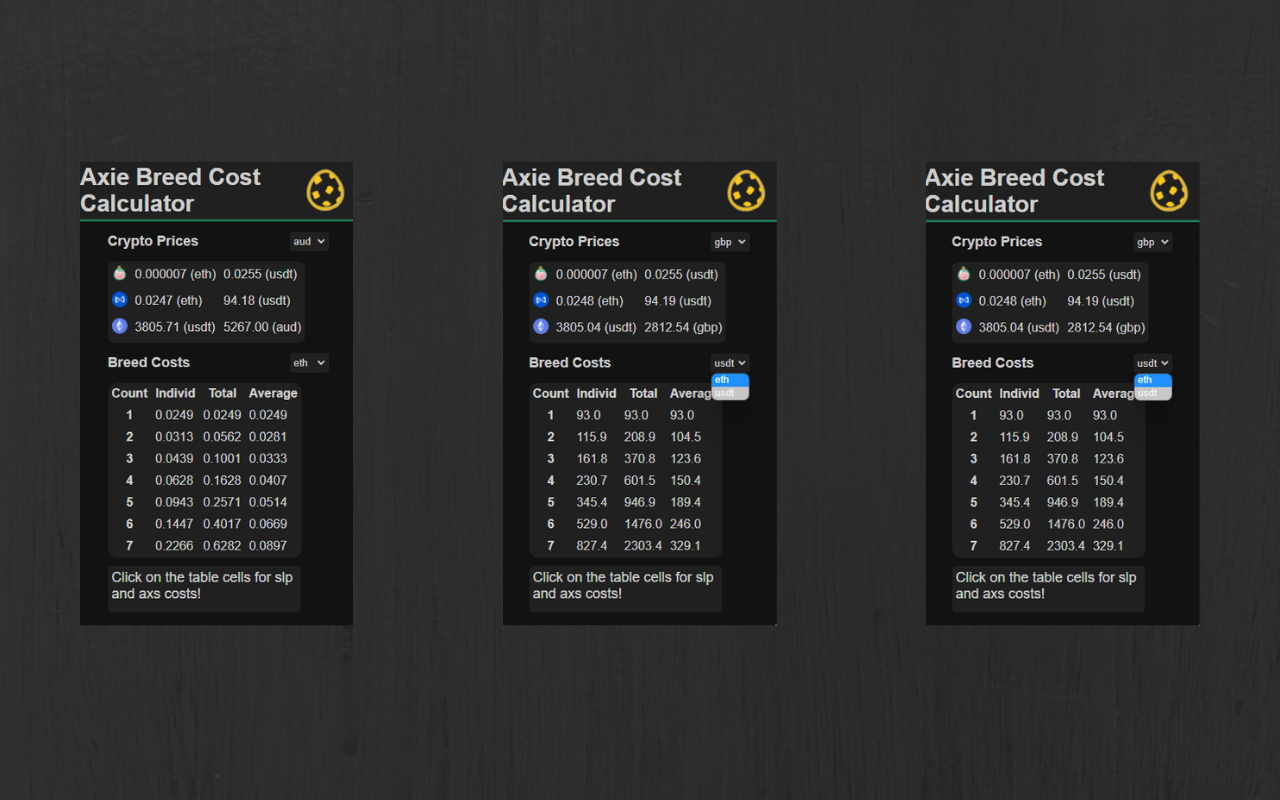The width and height of the screenshot is (1280, 800).
Task: Click the egg logo in the middle panel
Action: tap(746, 190)
